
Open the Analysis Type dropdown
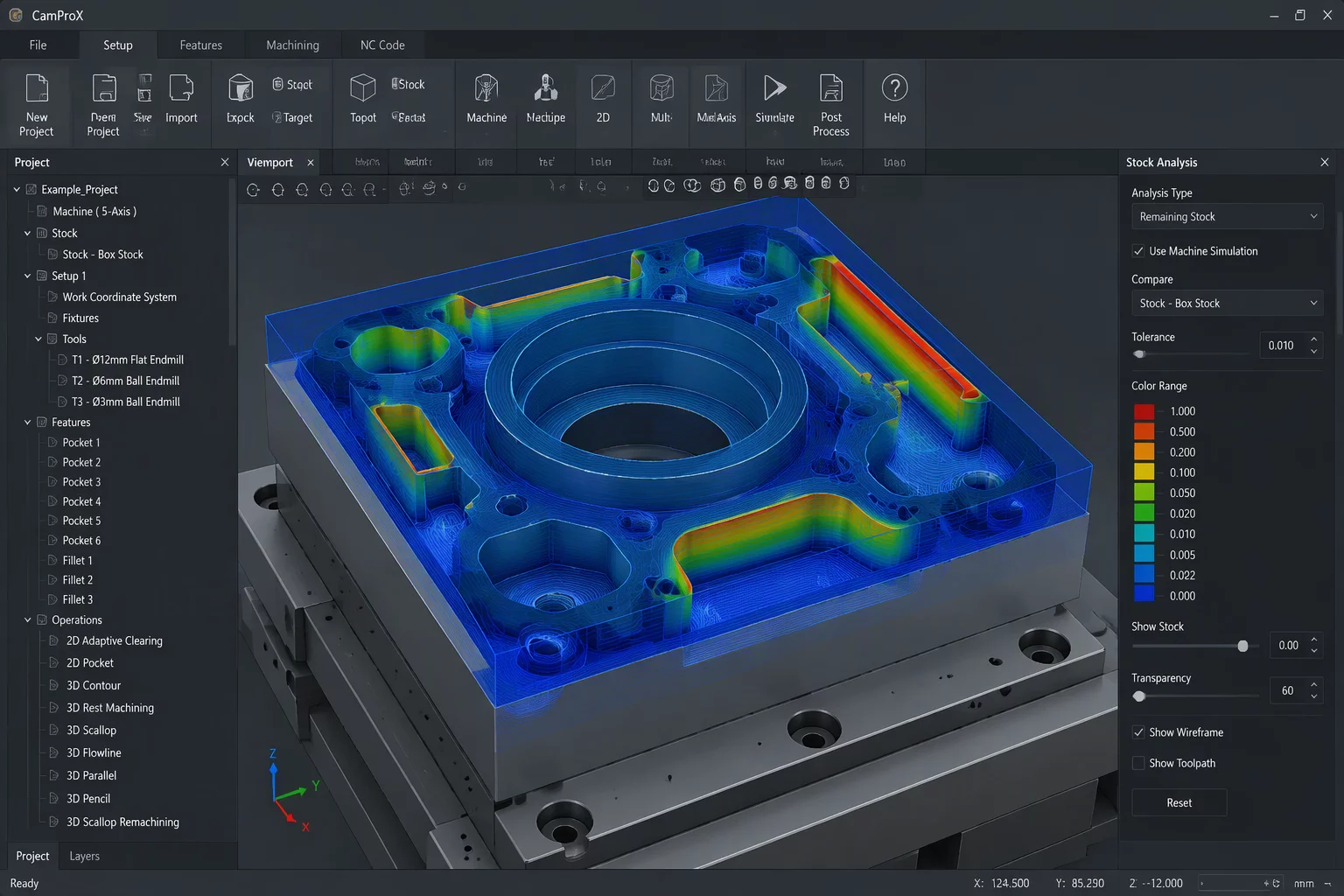coord(1227,217)
